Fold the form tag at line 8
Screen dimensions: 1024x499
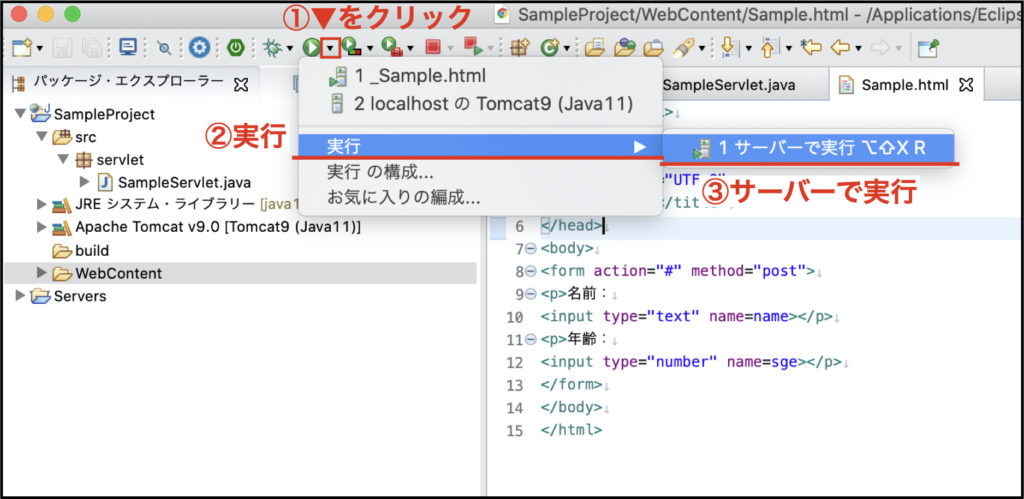click(530, 271)
